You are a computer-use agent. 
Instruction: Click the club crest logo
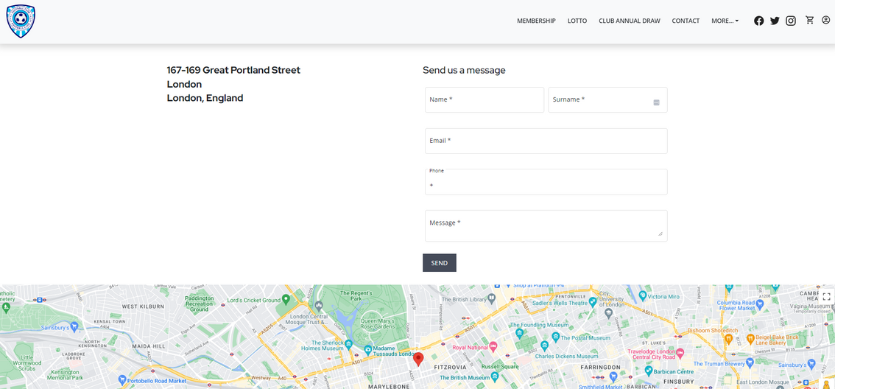point(21,21)
